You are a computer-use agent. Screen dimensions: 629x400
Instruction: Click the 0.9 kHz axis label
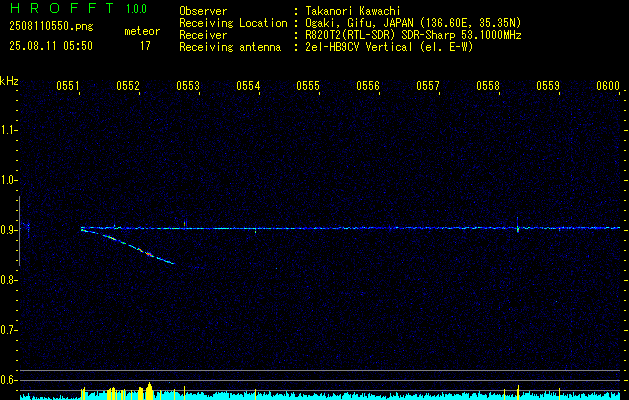(x=8, y=230)
